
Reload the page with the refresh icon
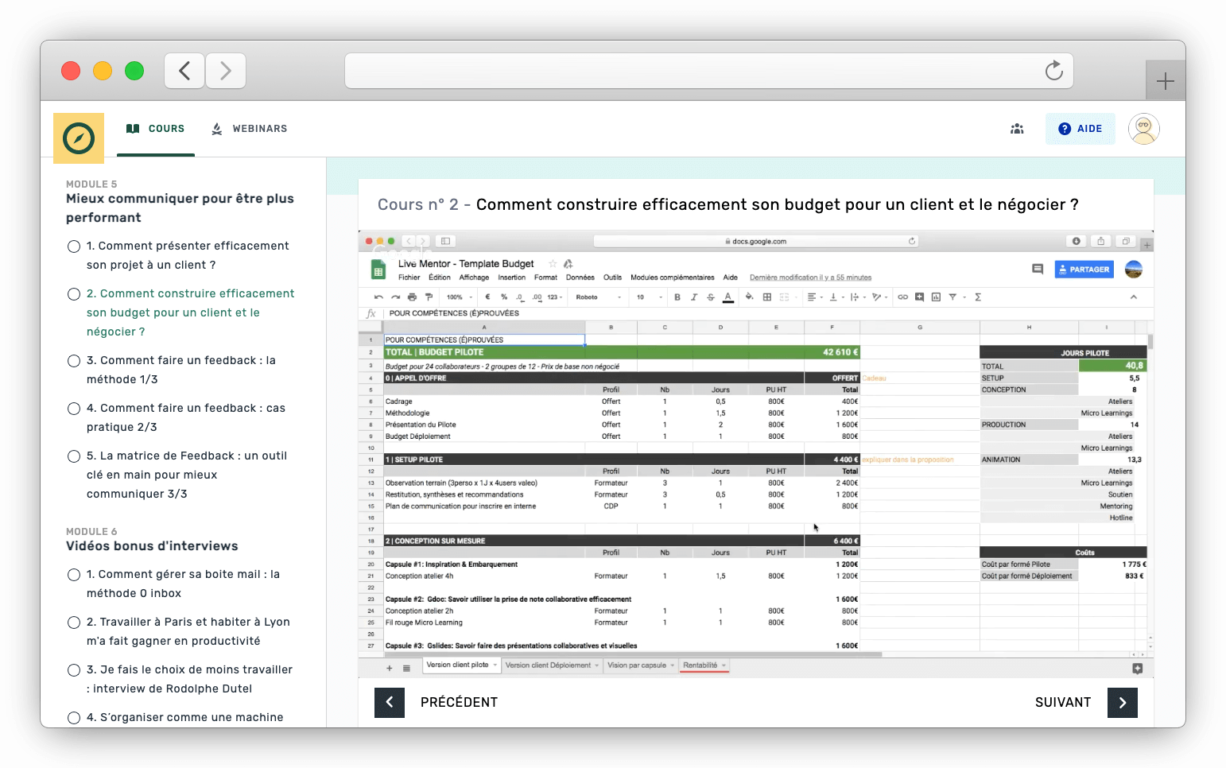tap(1053, 71)
